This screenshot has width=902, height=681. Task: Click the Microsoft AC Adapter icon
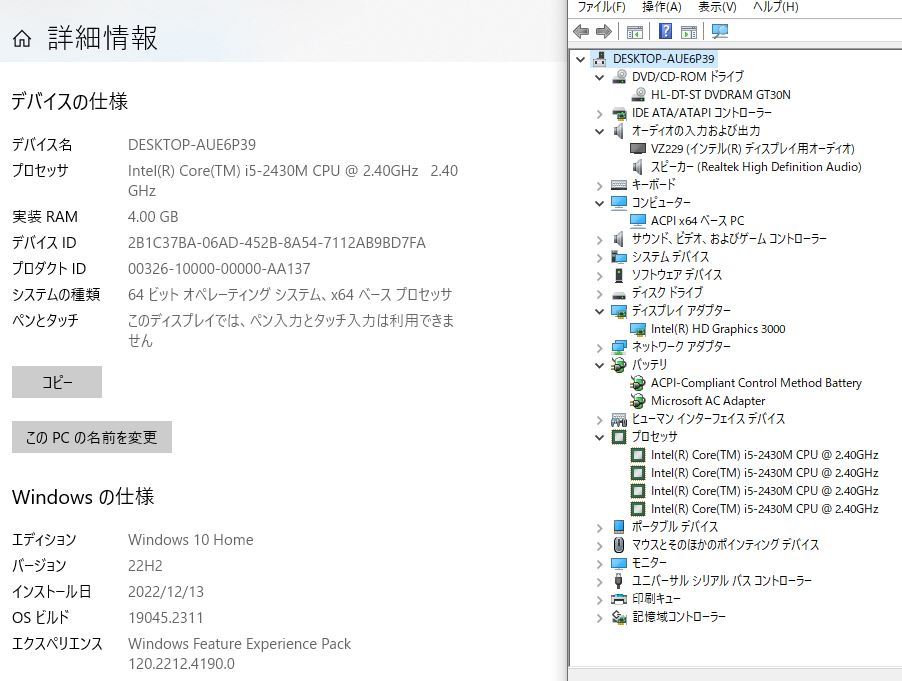(637, 401)
